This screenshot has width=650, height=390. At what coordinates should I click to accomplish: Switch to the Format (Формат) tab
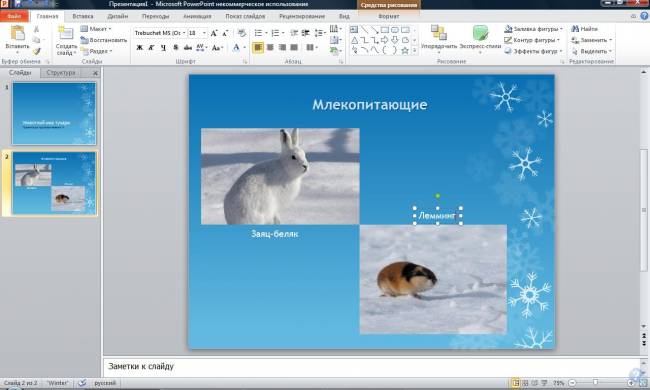pyautogui.click(x=388, y=16)
